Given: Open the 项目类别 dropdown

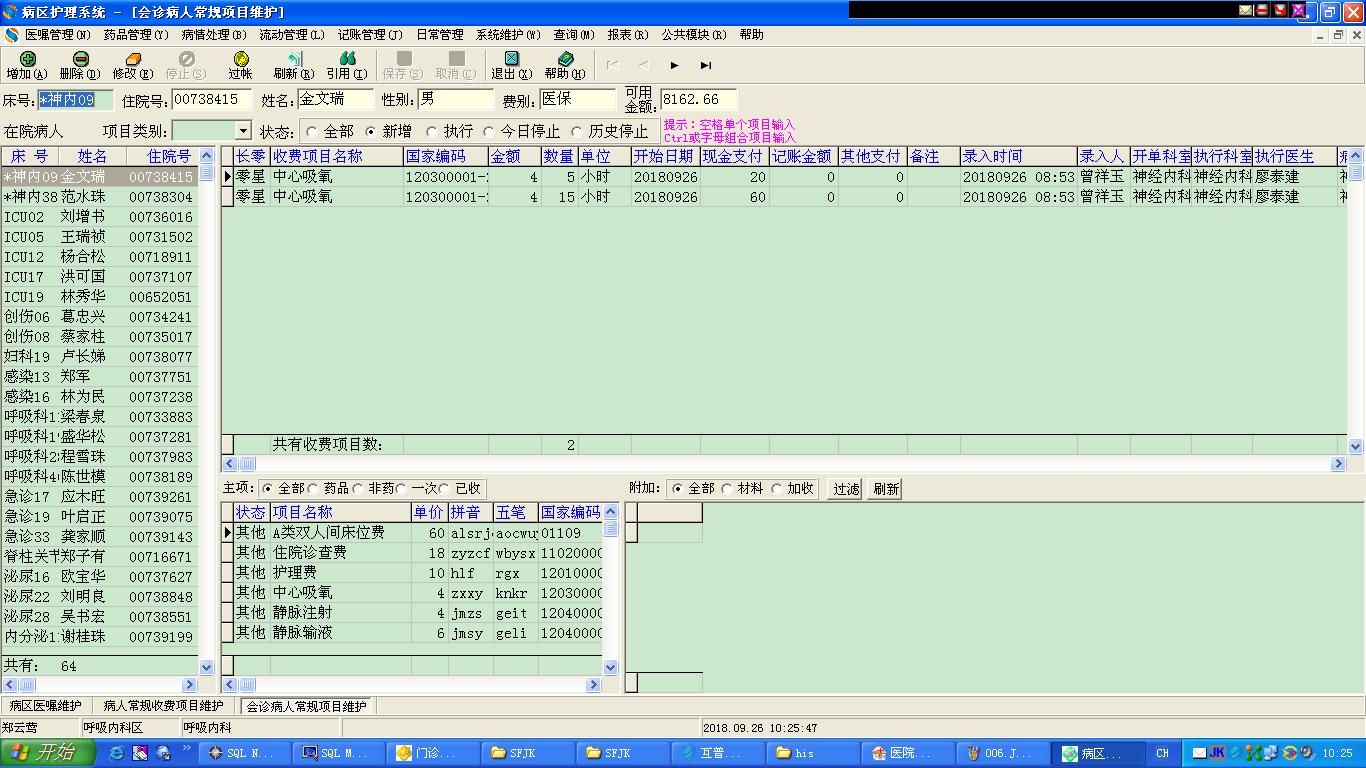Looking at the screenshot, I should coord(243,131).
